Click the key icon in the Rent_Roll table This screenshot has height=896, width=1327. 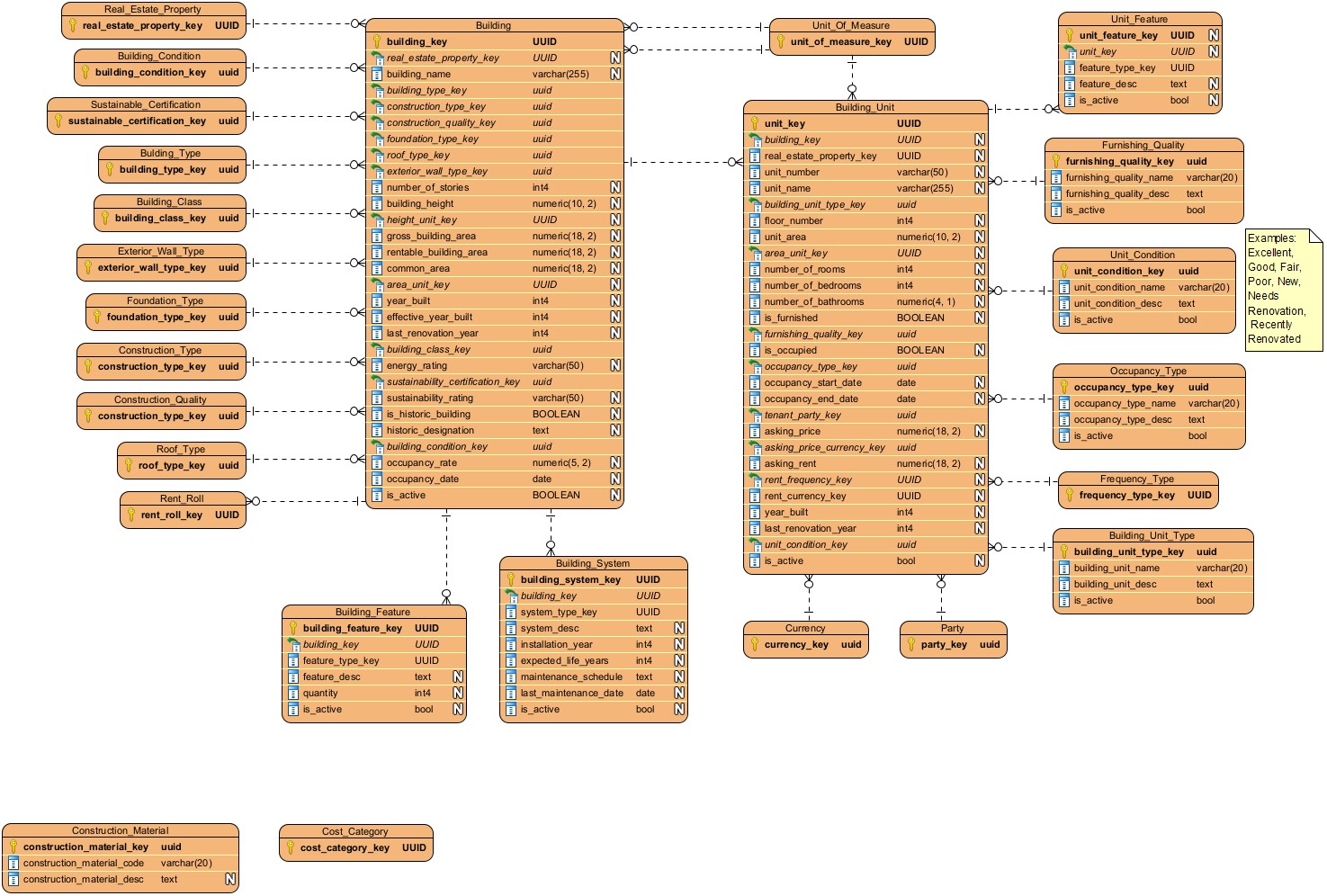click(x=131, y=515)
